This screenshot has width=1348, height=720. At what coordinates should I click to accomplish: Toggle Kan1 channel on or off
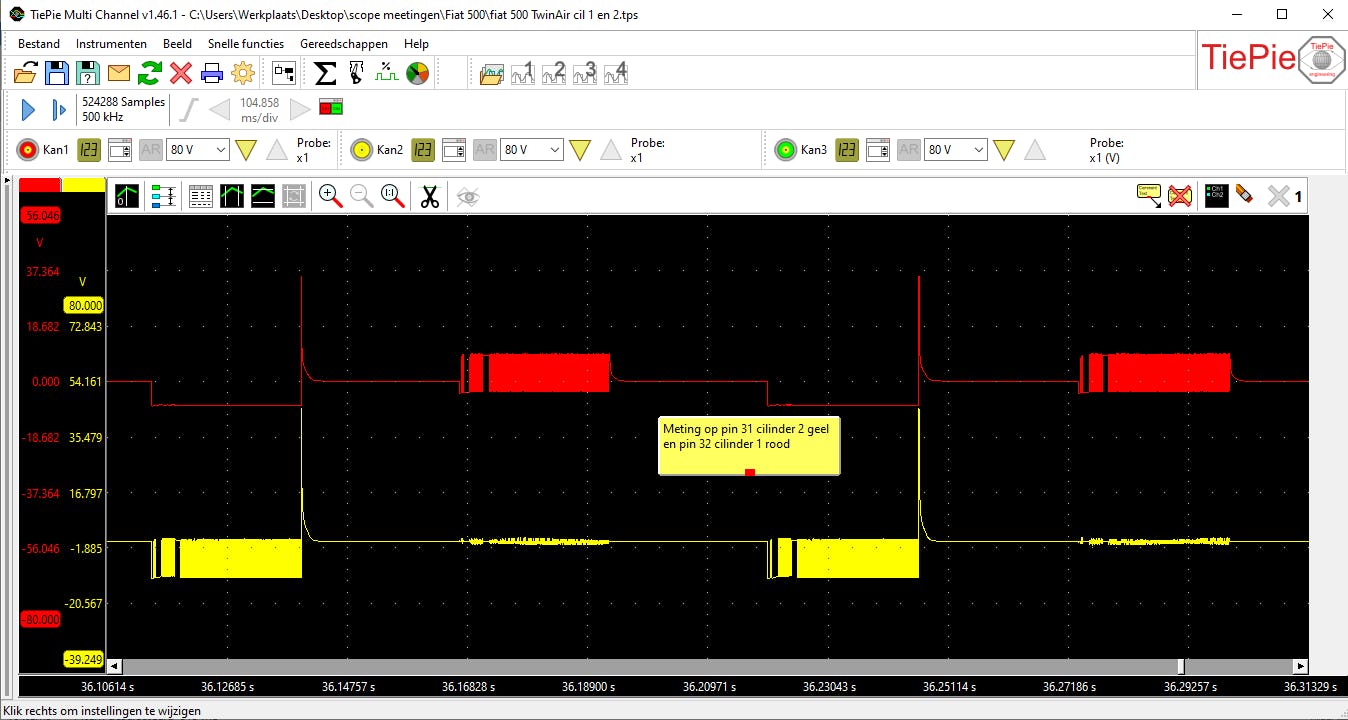pos(27,150)
